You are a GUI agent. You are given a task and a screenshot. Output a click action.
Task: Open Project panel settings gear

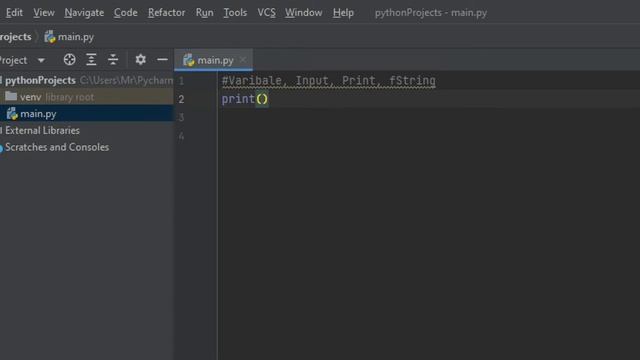[140, 60]
